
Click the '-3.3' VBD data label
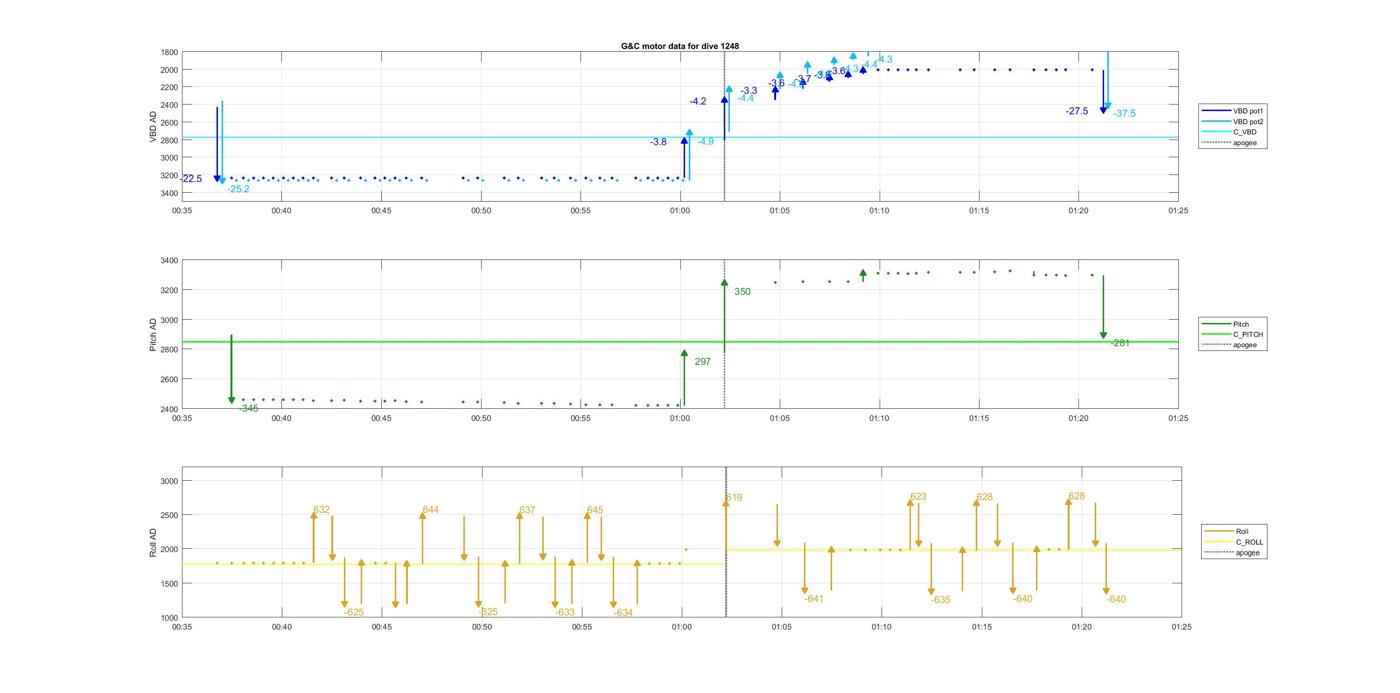click(x=749, y=91)
